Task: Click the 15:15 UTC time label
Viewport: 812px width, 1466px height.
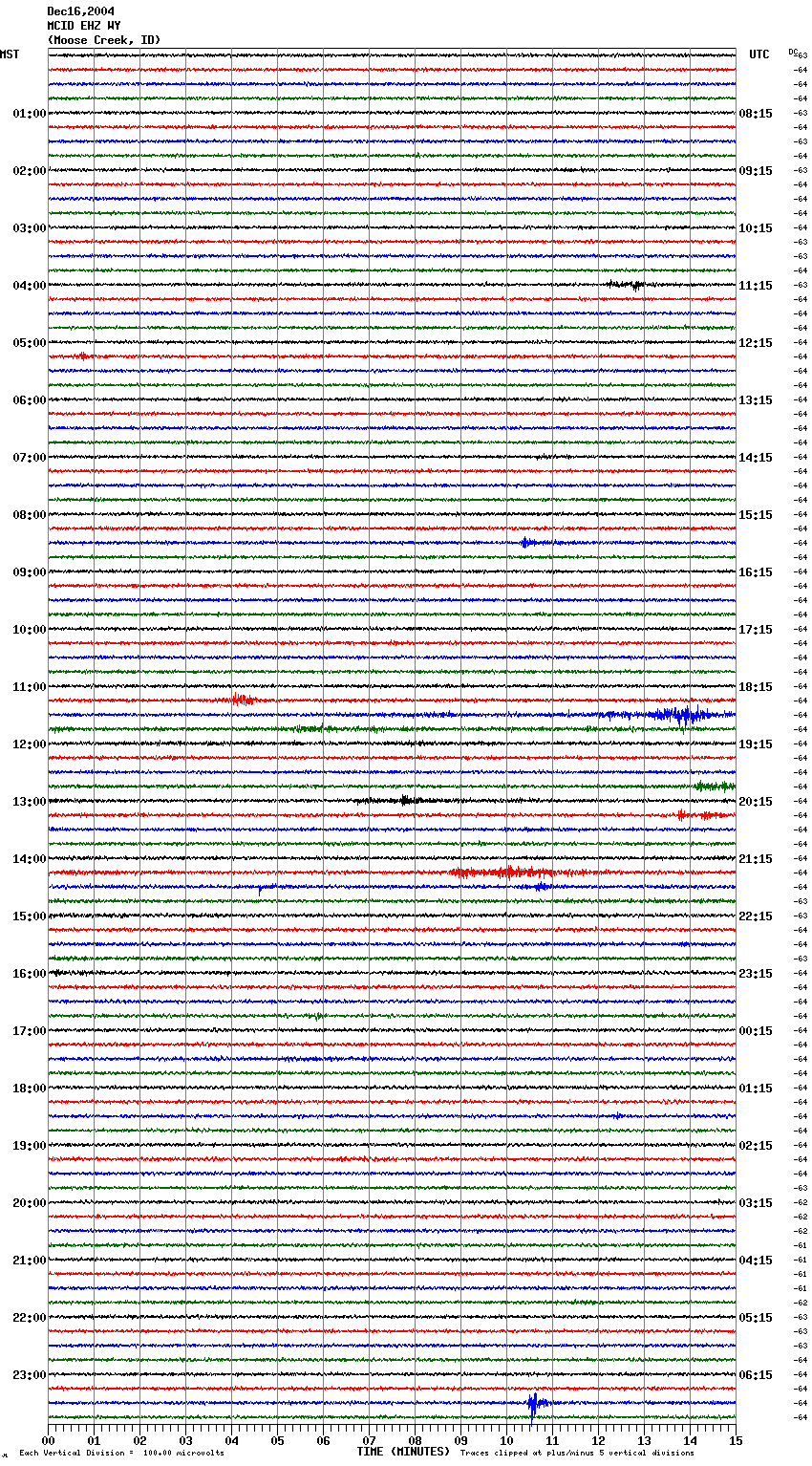Action: 756,515
